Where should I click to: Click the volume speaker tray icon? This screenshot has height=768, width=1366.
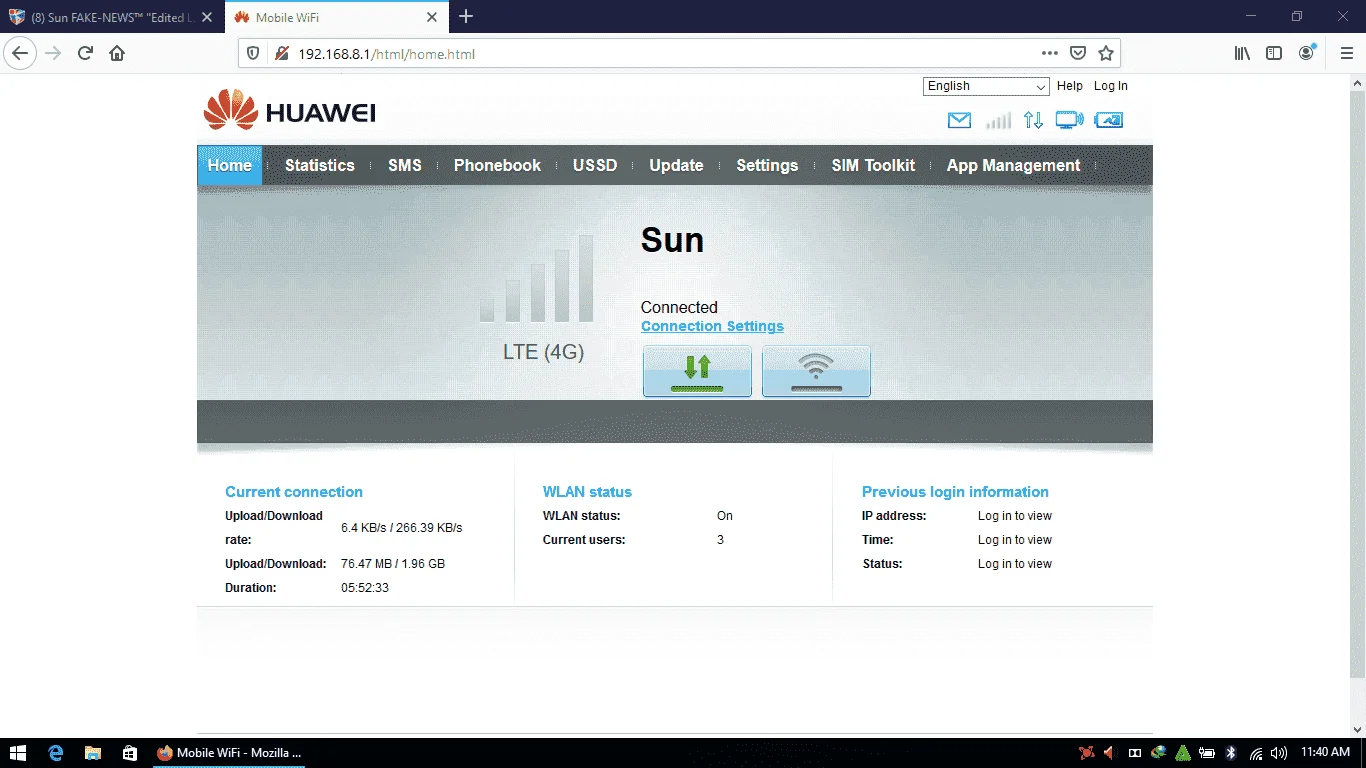point(1281,753)
